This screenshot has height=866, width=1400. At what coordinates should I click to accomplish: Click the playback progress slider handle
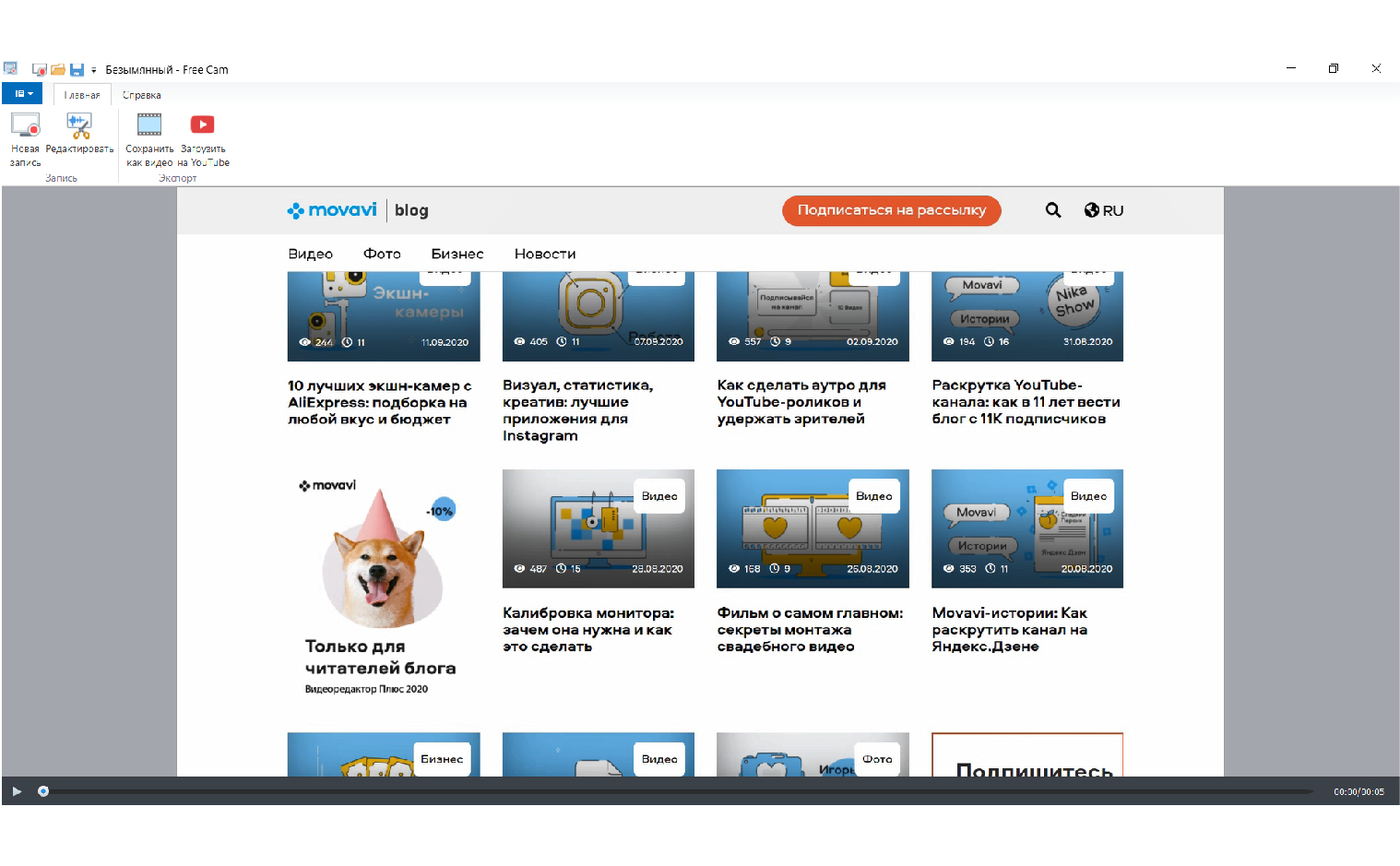tap(43, 791)
